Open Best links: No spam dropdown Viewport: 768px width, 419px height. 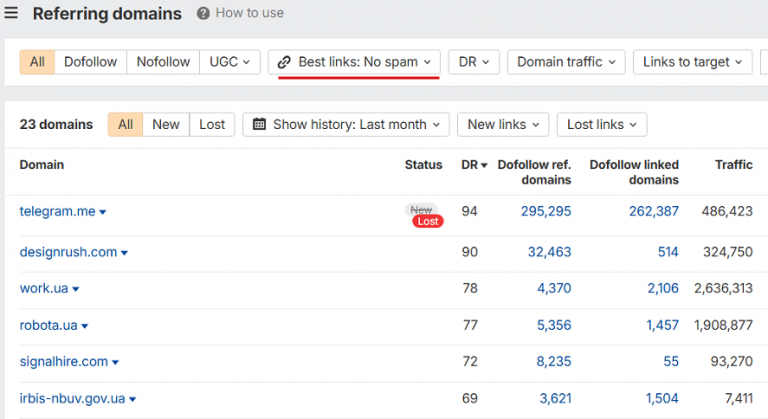pyautogui.click(x=354, y=62)
